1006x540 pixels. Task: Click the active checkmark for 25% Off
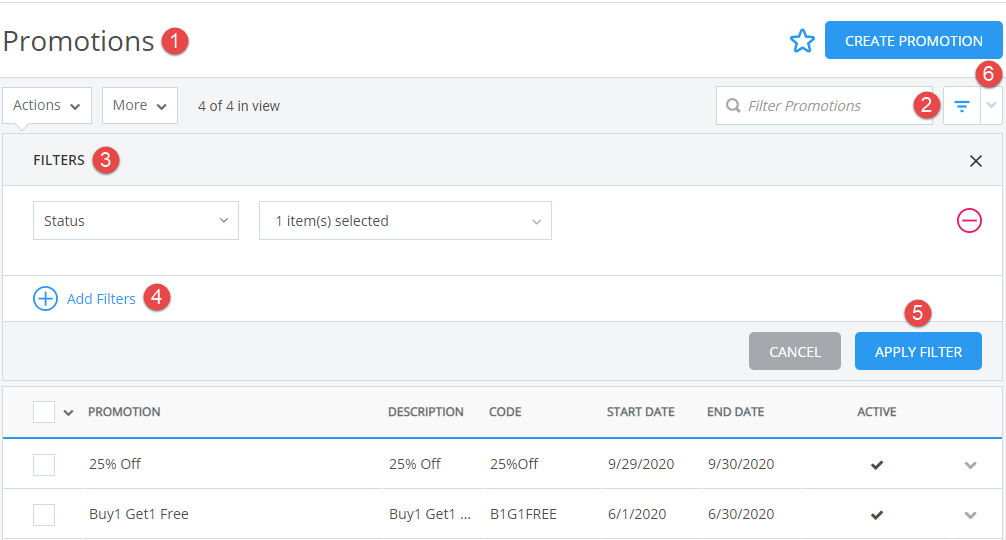point(876,464)
